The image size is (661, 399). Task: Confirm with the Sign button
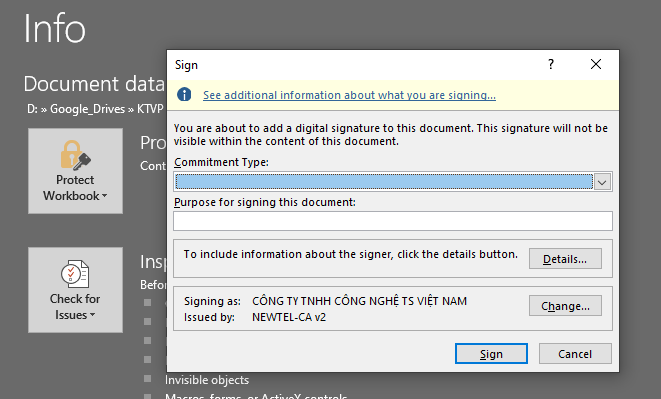tap(491, 353)
